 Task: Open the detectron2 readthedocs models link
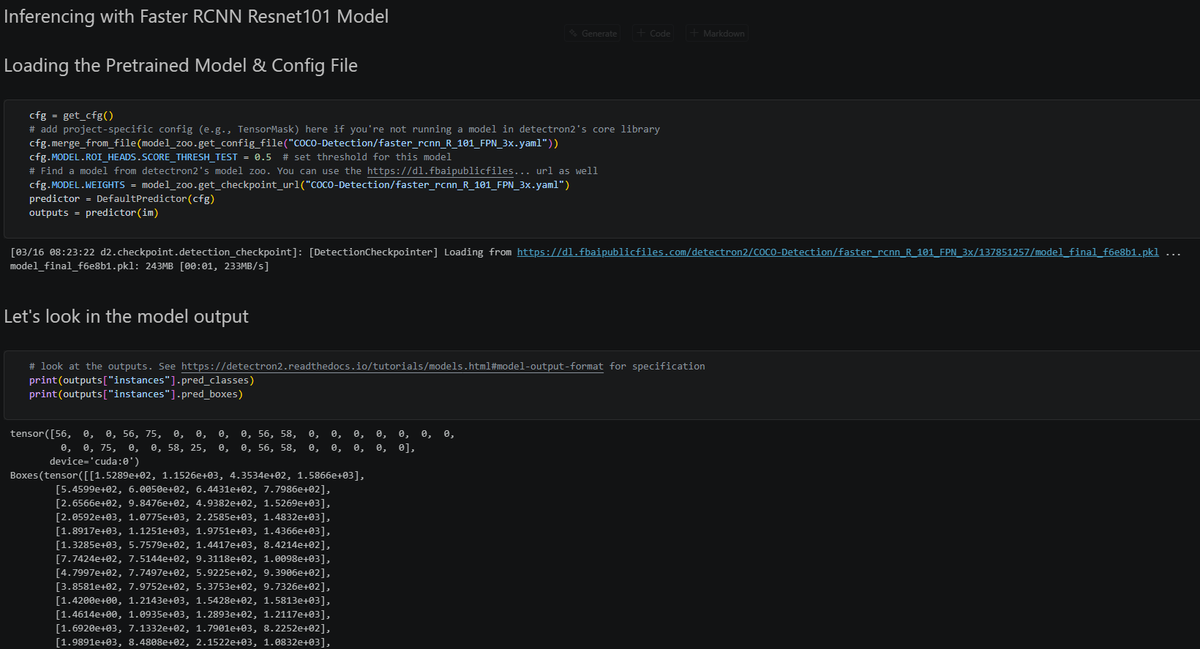click(392, 366)
